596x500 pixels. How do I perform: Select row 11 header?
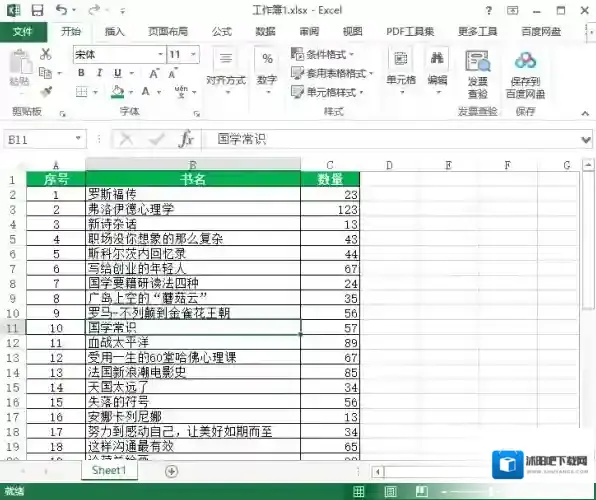(13, 328)
